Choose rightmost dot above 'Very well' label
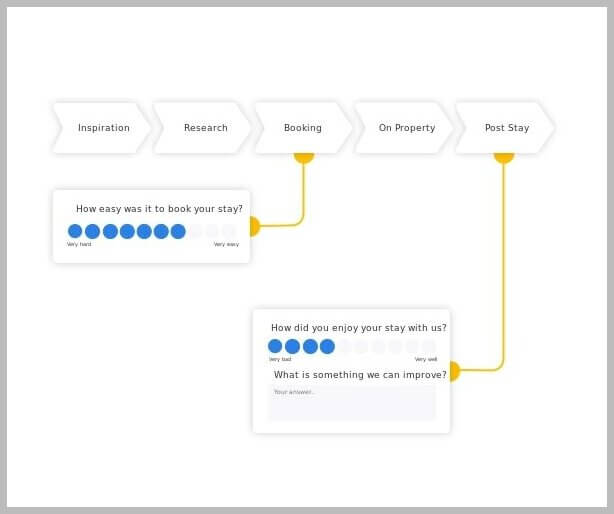 pyautogui.click(x=429, y=346)
